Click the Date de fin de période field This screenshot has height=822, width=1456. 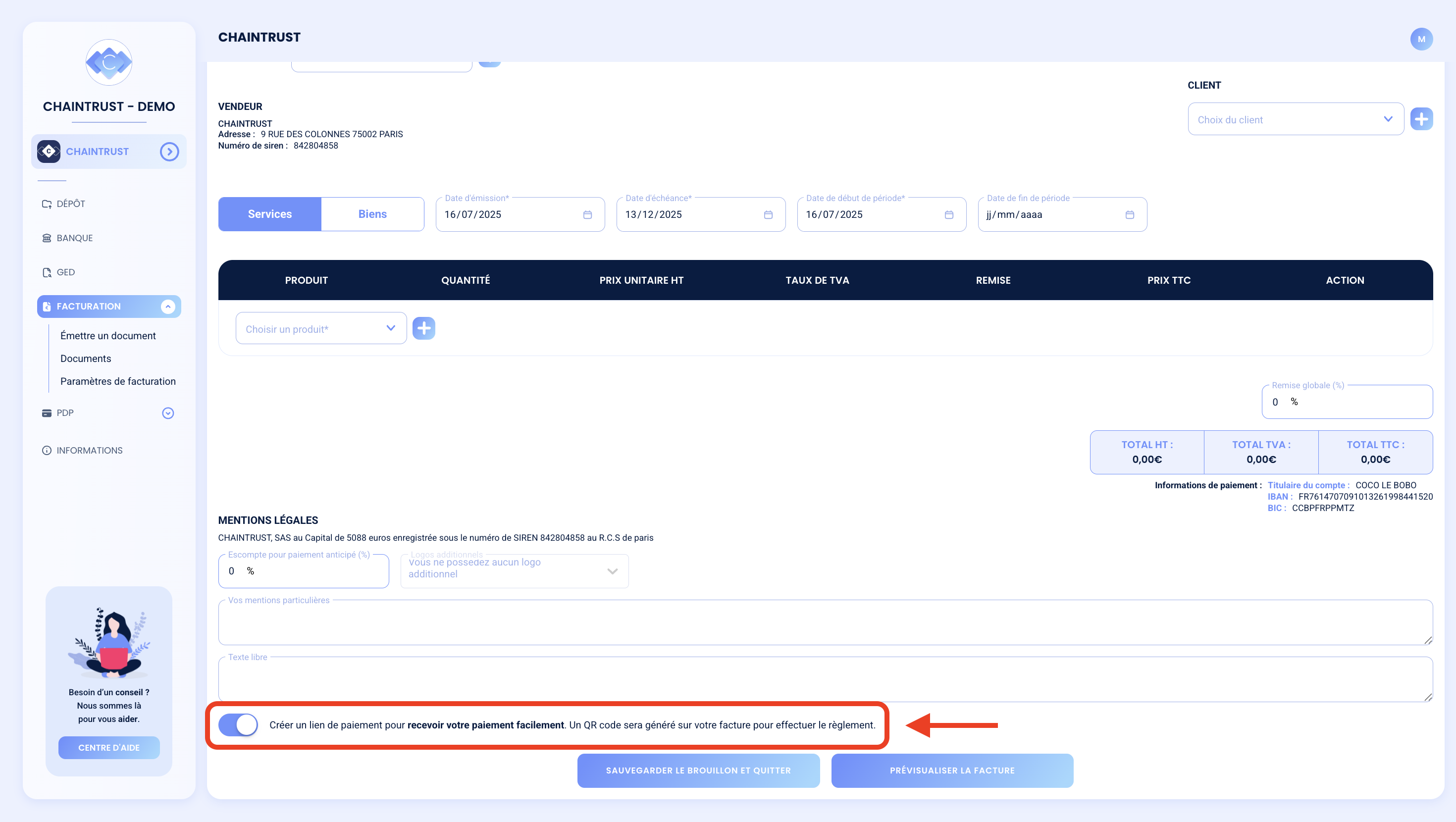pyautogui.click(x=1063, y=214)
